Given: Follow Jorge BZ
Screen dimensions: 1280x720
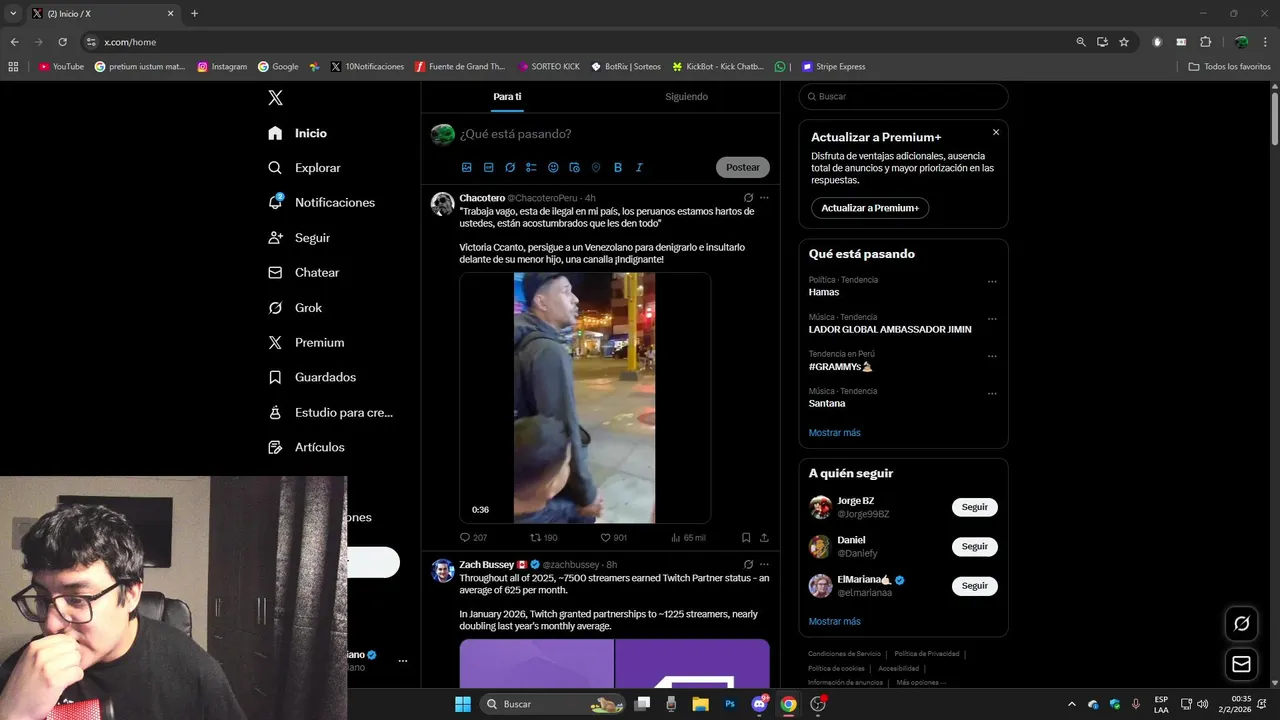Looking at the screenshot, I should click(975, 507).
